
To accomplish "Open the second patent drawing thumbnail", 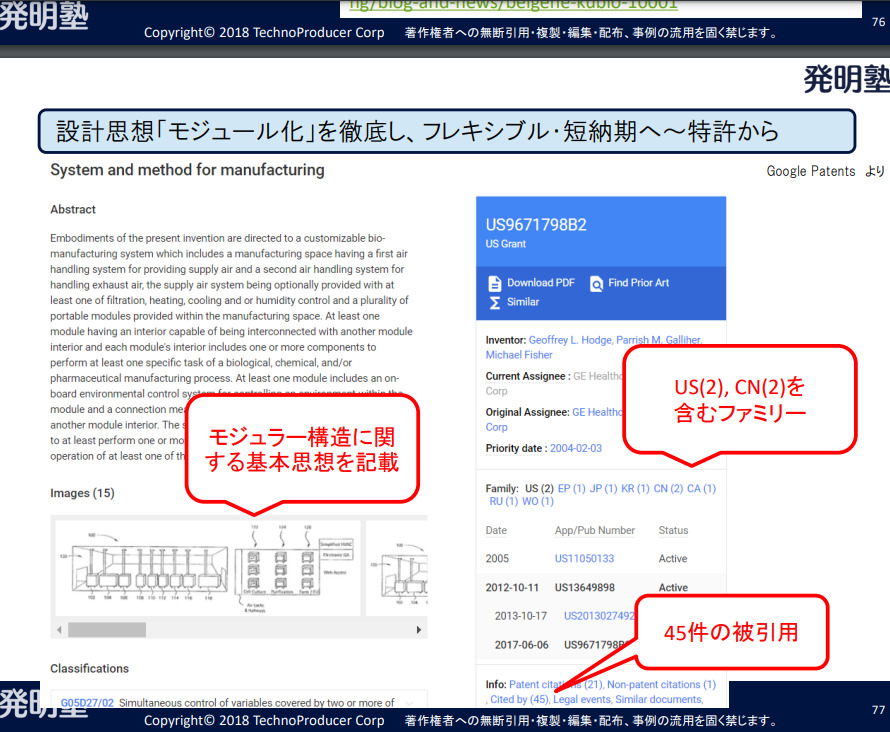I will pos(397,569).
